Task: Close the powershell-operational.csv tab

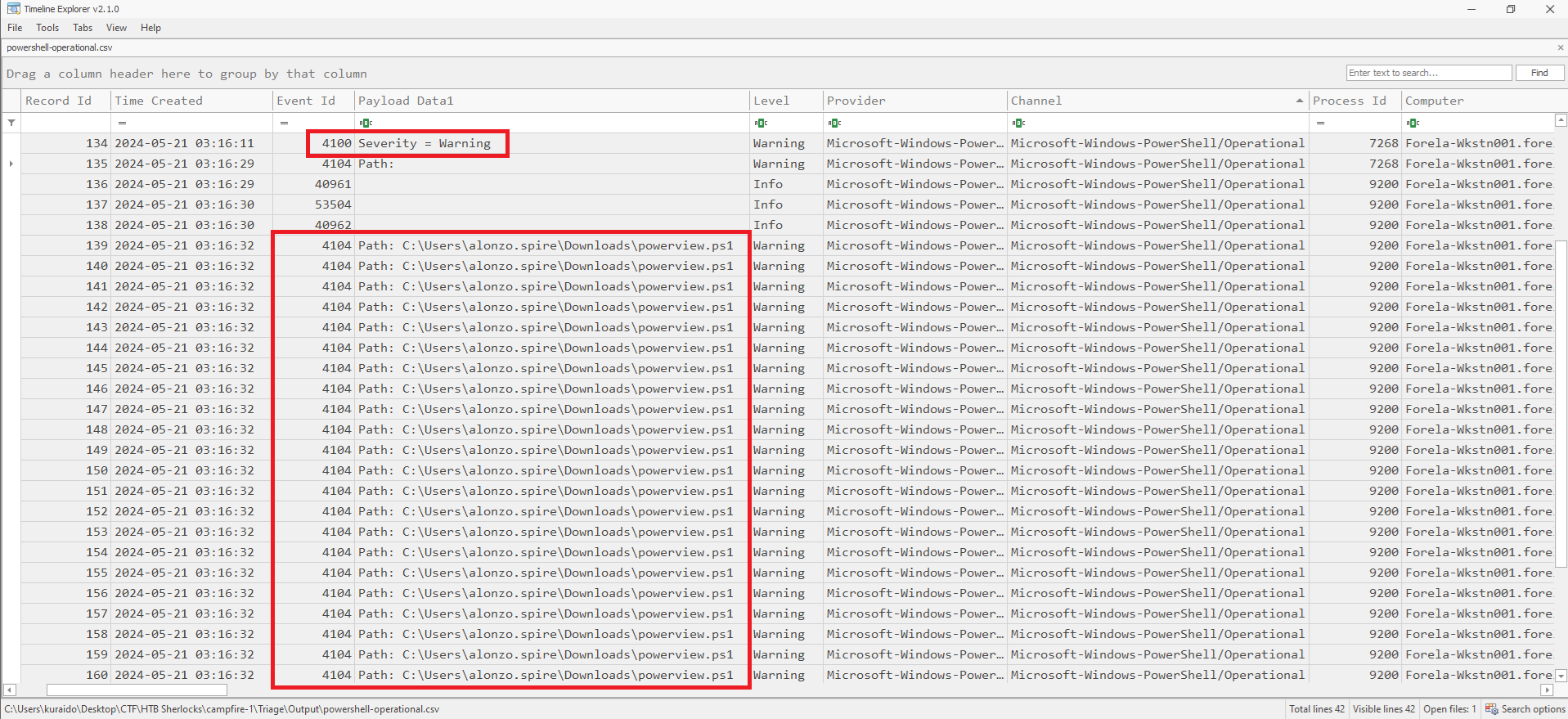Action: (1560, 47)
